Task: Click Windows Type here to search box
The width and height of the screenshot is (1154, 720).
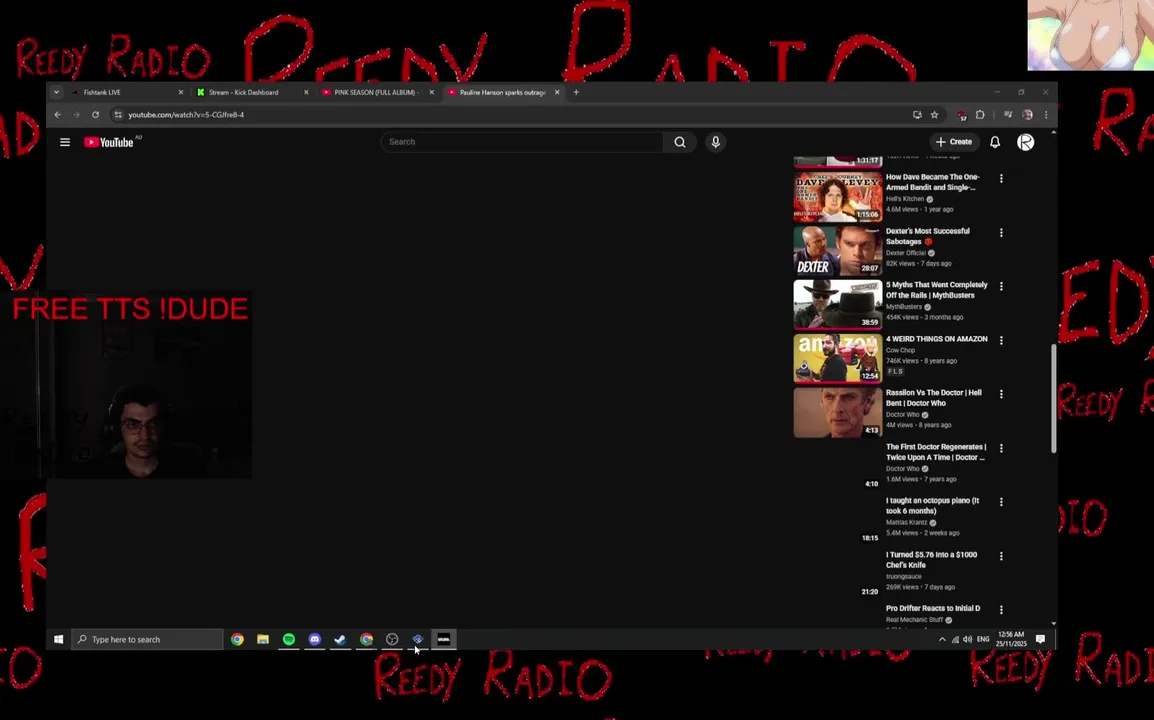Action: 147,639
